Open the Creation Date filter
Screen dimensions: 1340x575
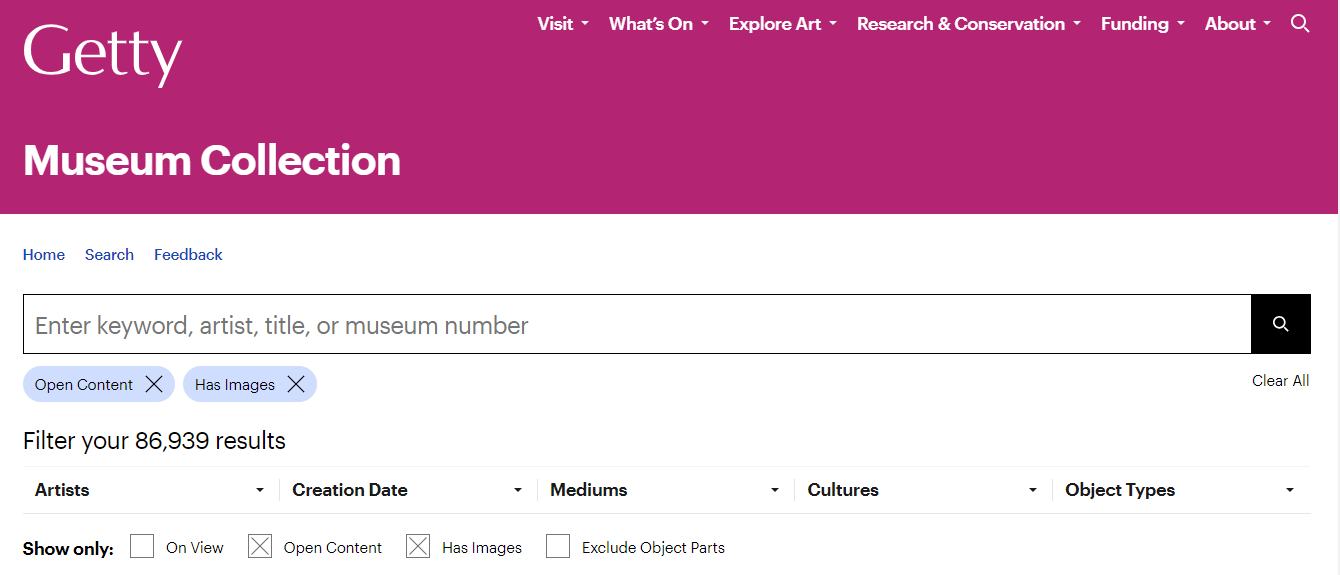click(407, 490)
